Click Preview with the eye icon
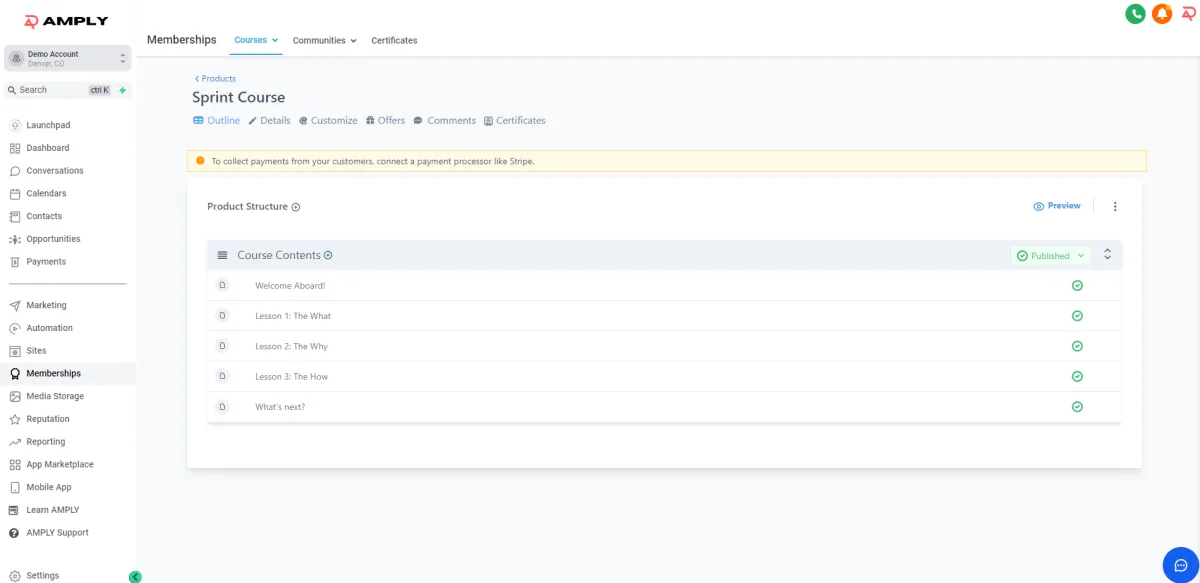The image size is (1200, 583). tap(1057, 206)
